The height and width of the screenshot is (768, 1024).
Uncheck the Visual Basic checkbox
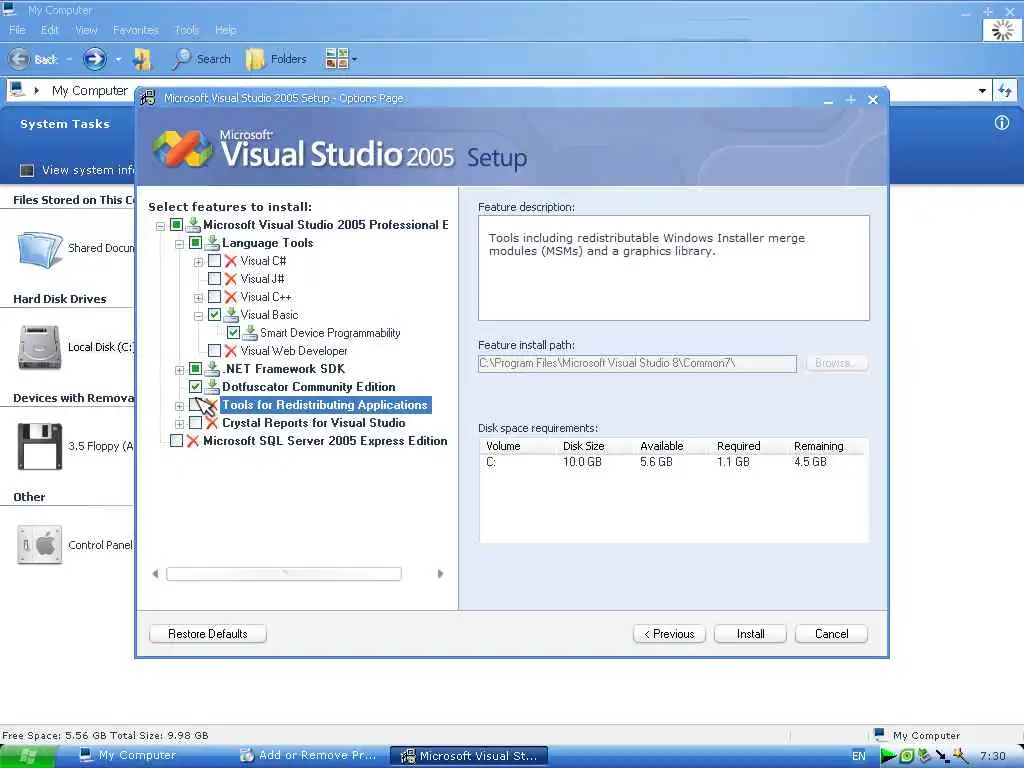[x=214, y=315]
